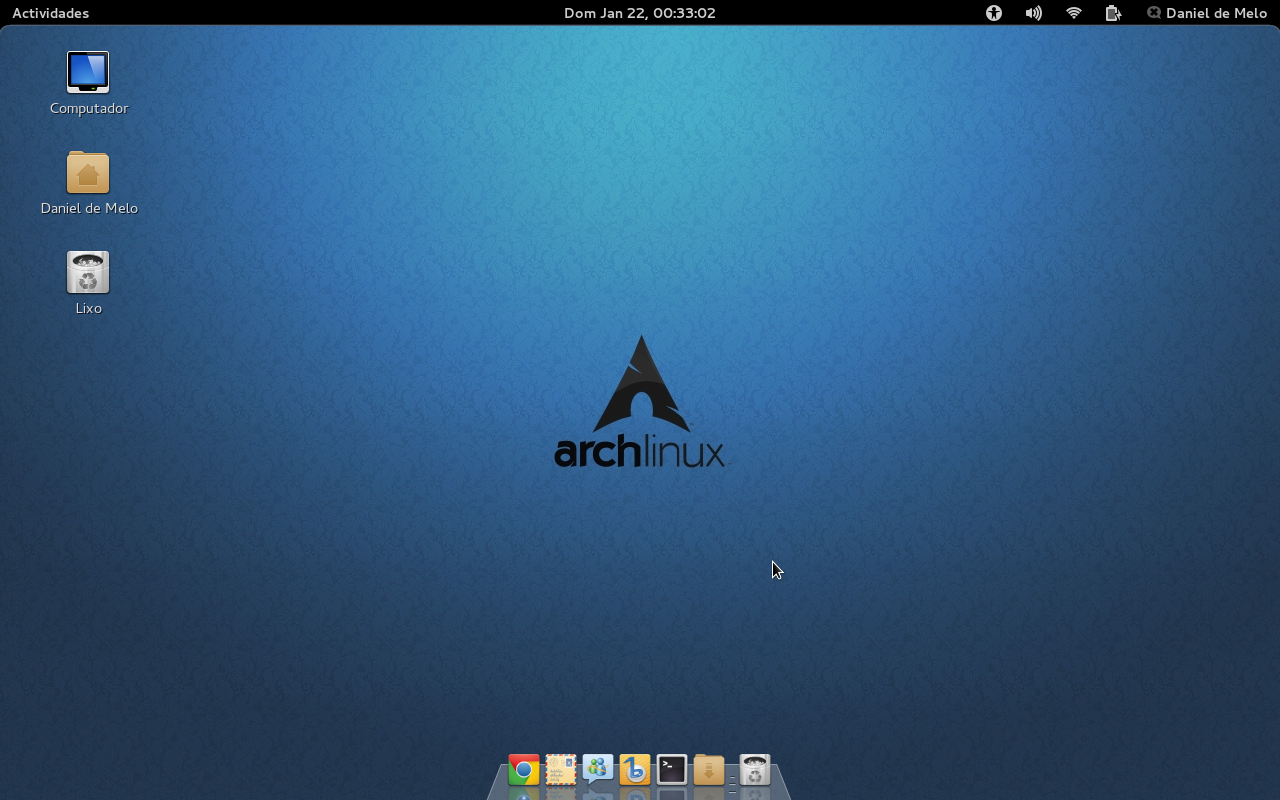Launch the mail envelope app in dock
The image size is (1280, 800).
point(561,770)
